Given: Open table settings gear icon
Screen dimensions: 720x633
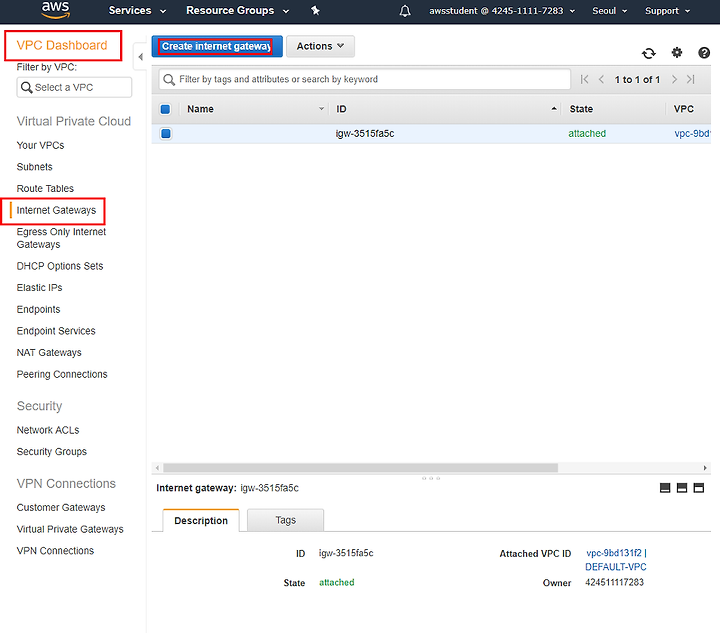Looking at the screenshot, I should click(x=677, y=53).
